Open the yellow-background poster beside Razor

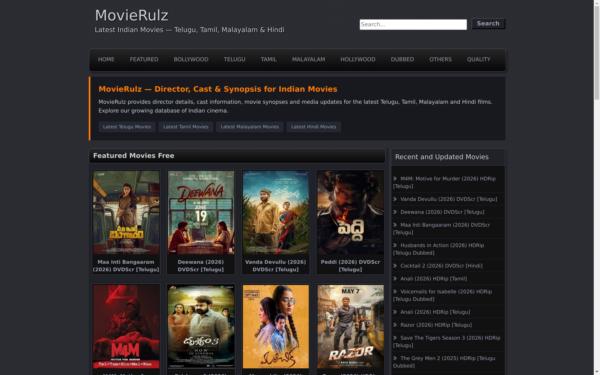[x=276, y=326]
